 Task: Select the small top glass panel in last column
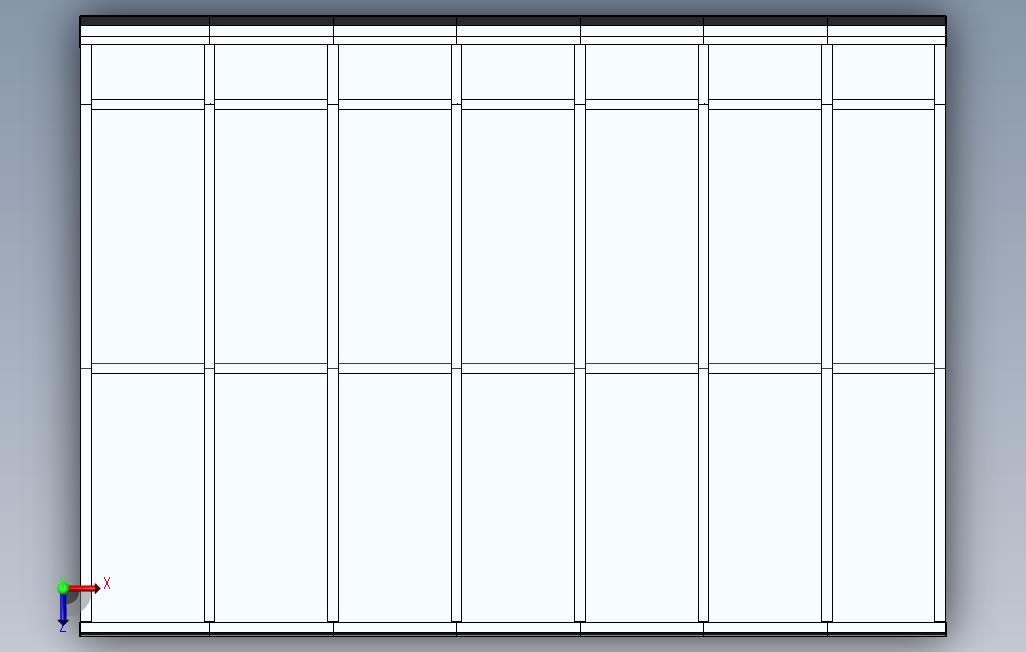[883, 72]
